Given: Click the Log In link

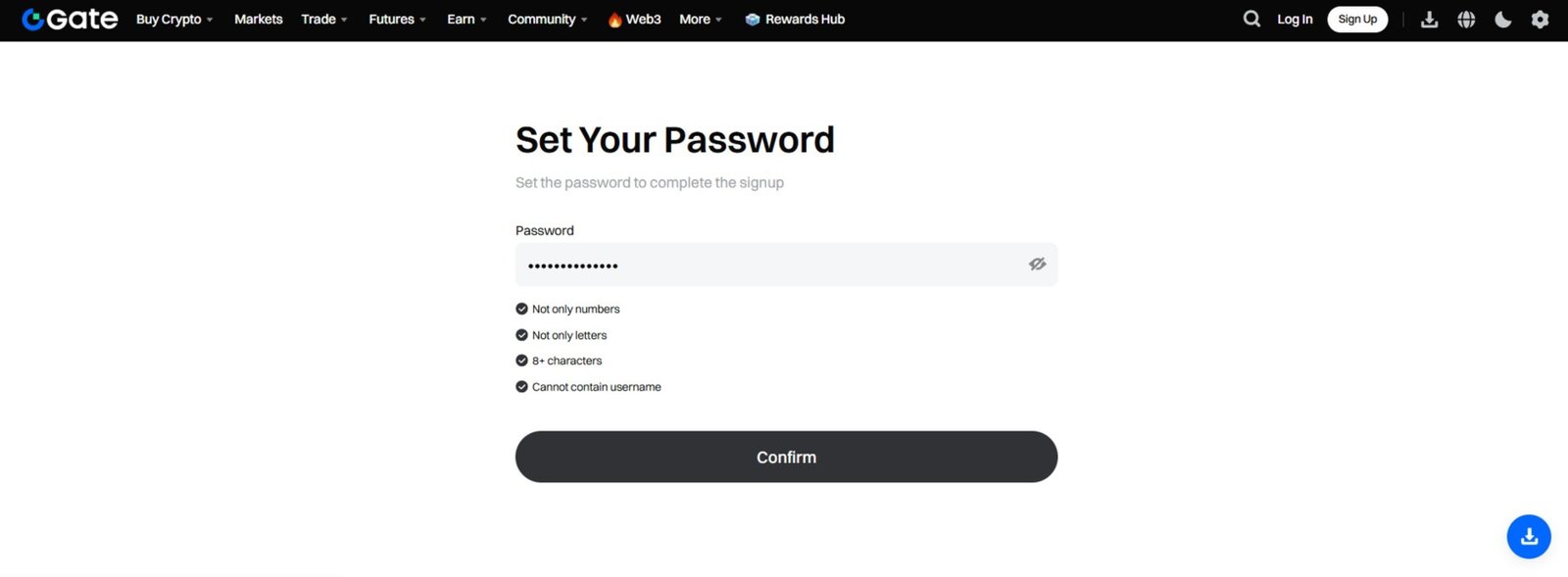Looking at the screenshot, I should tap(1295, 19).
